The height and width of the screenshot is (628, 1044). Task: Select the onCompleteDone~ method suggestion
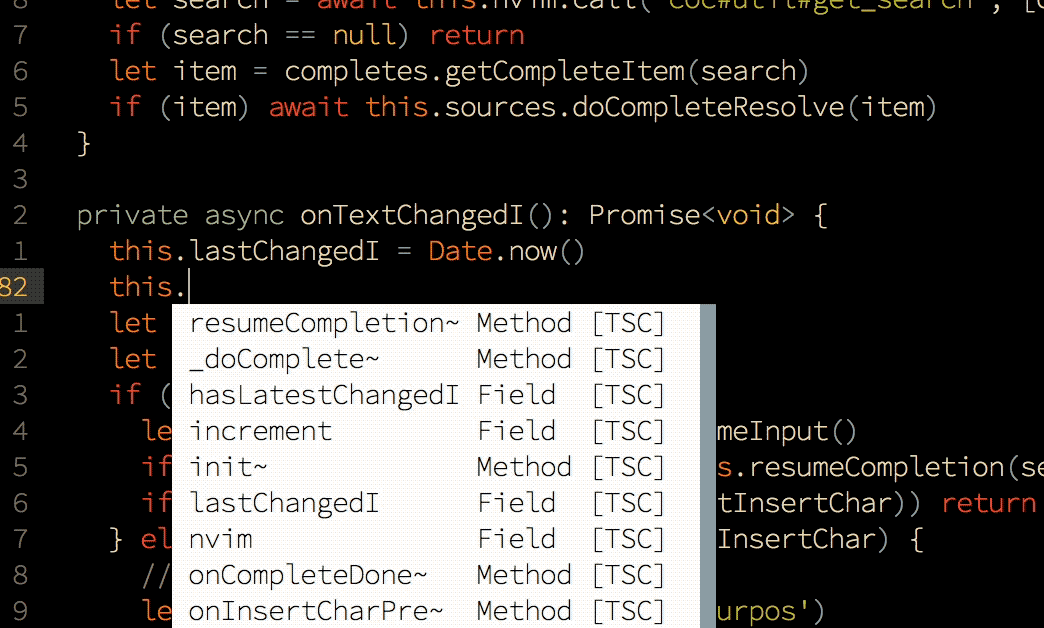tap(308, 575)
